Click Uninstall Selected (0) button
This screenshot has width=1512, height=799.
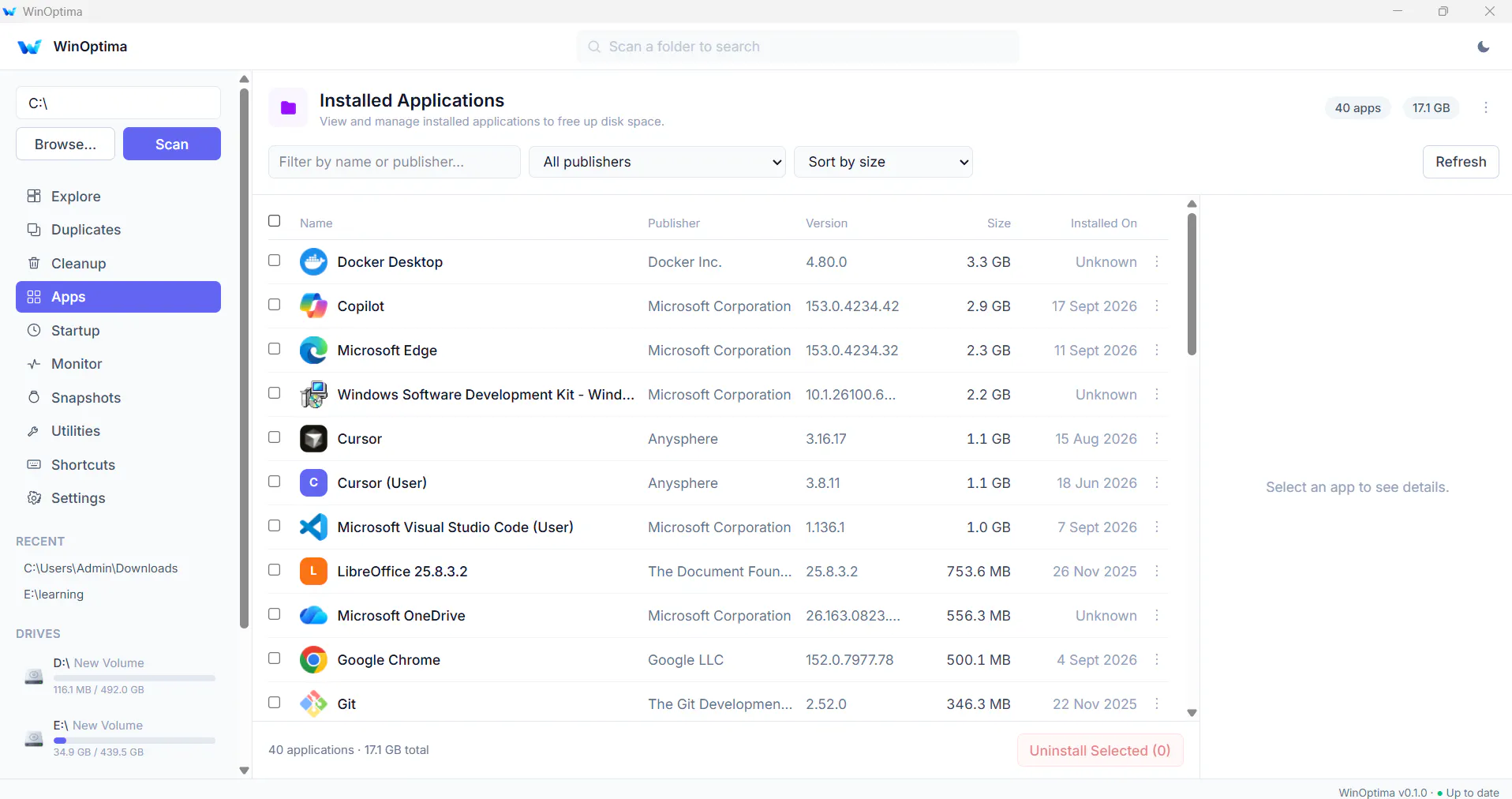[x=1100, y=750]
